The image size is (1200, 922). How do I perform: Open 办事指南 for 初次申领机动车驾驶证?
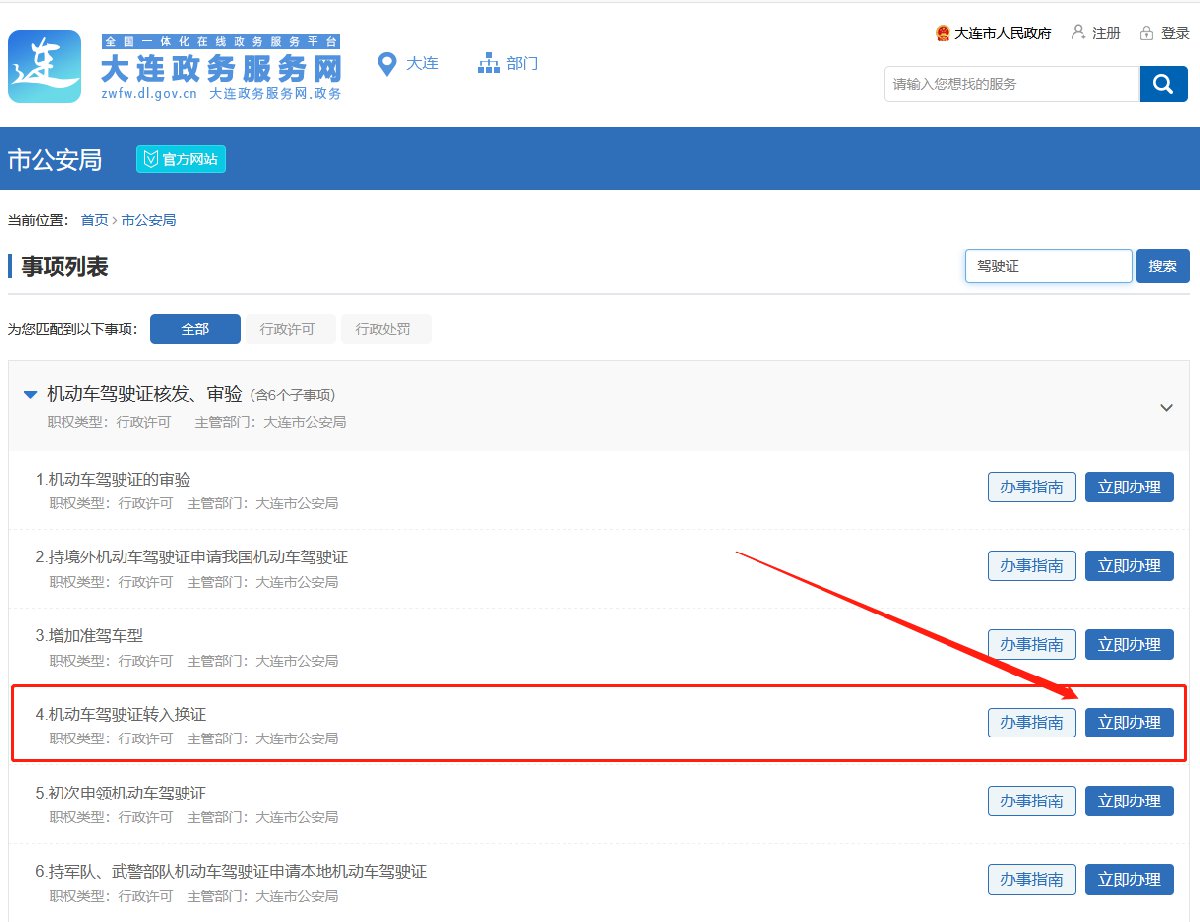click(1032, 800)
